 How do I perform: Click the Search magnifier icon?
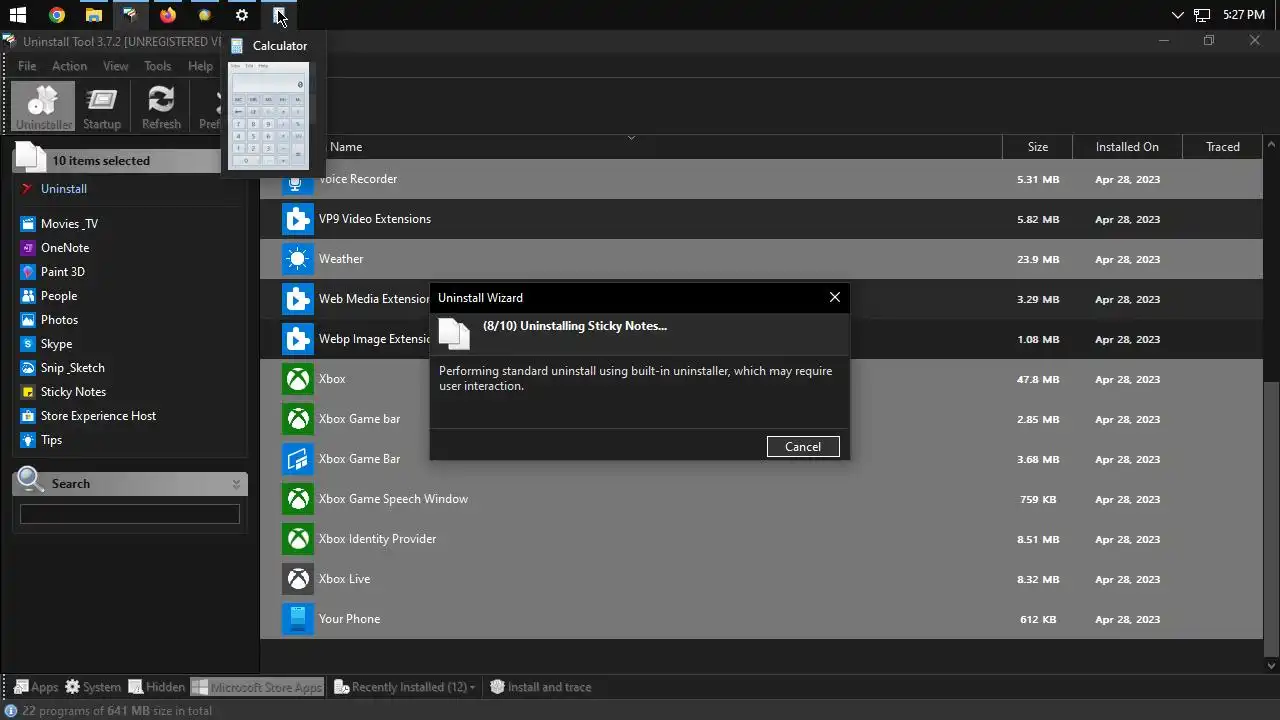[x=30, y=481]
